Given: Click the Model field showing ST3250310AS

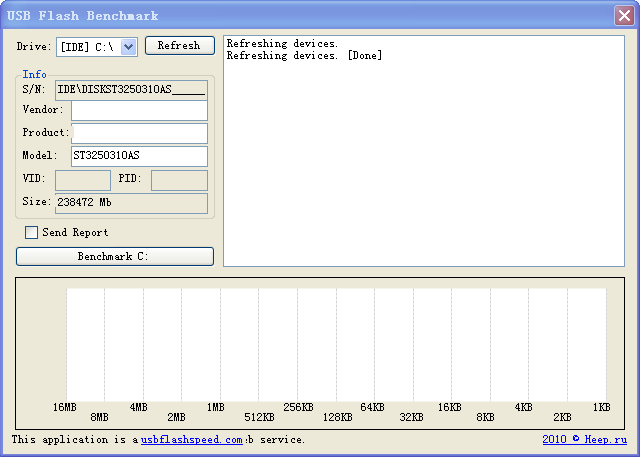Looking at the screenshot, I should [139, 156].
